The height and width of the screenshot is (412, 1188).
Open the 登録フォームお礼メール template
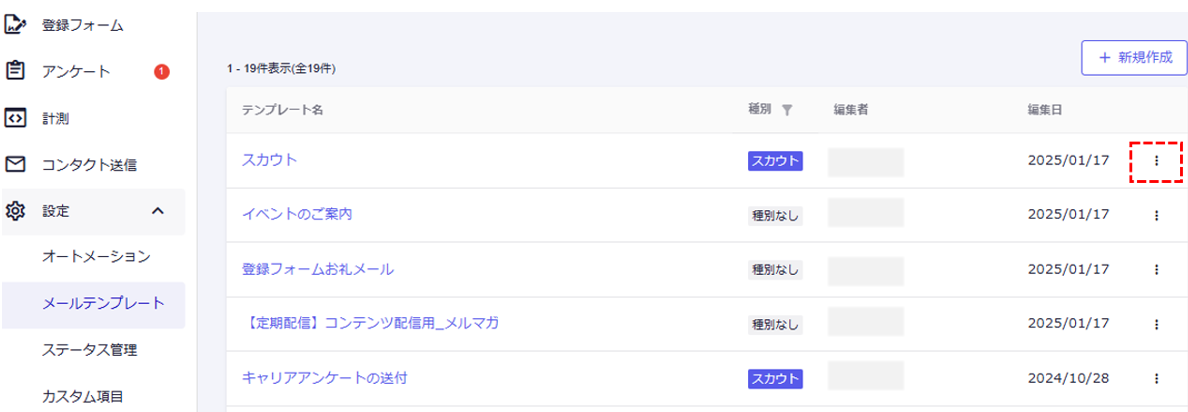pos(318,269)
